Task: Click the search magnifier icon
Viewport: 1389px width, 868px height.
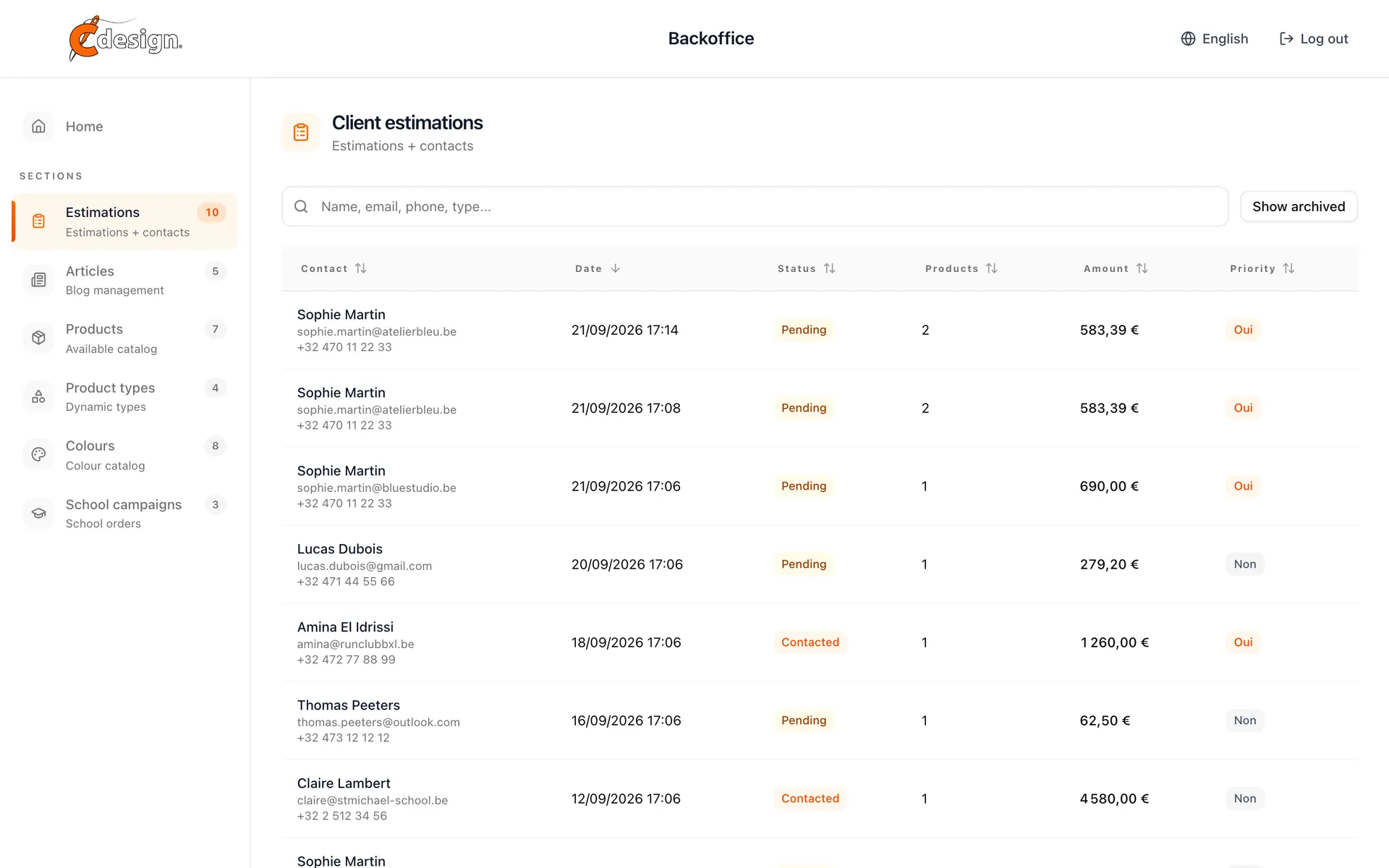Action: pos(301,206)
